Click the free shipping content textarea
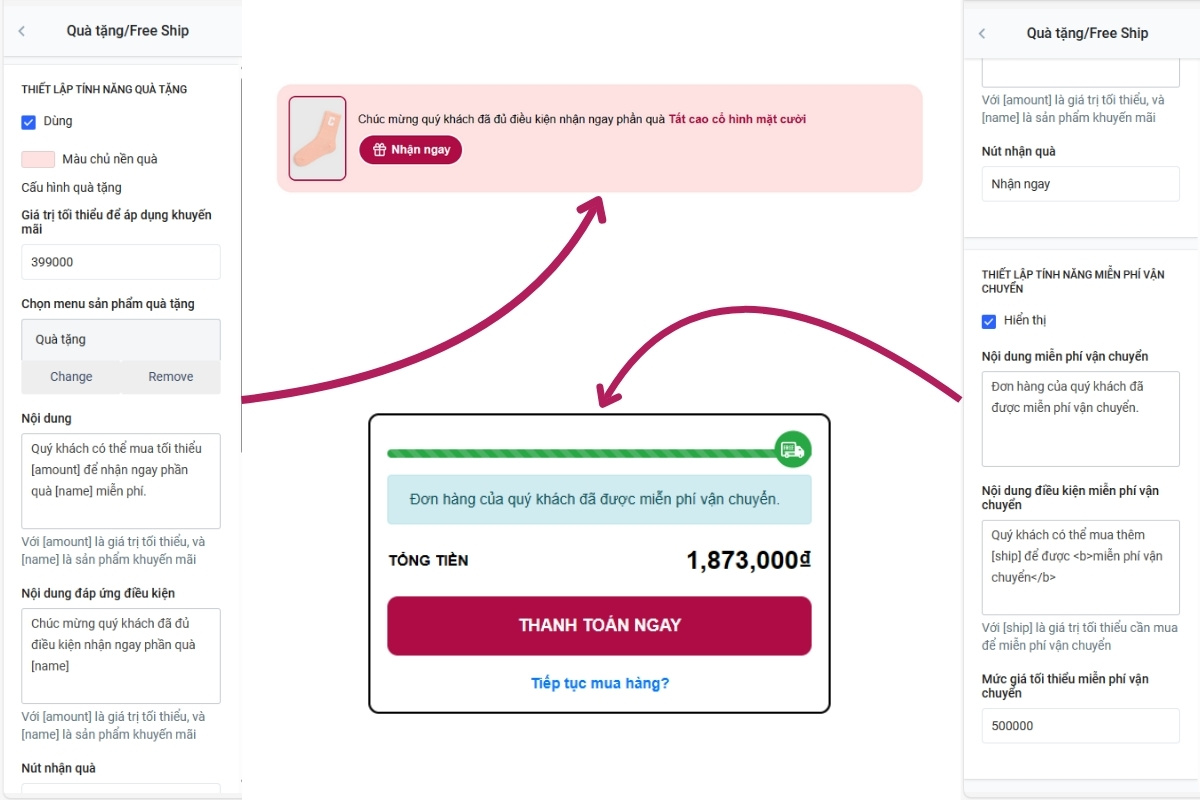Screen dimensions: 1200x800 [x=1080, y=418]
